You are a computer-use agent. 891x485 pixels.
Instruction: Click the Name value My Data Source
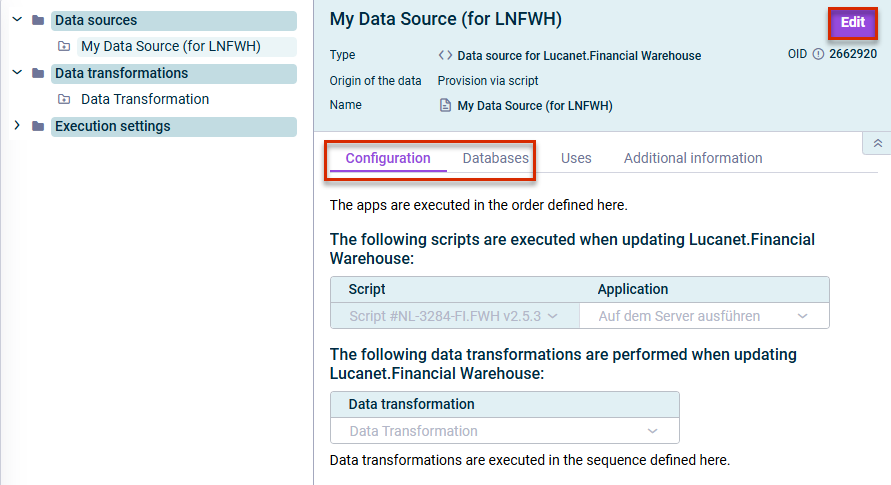point(535,106)
